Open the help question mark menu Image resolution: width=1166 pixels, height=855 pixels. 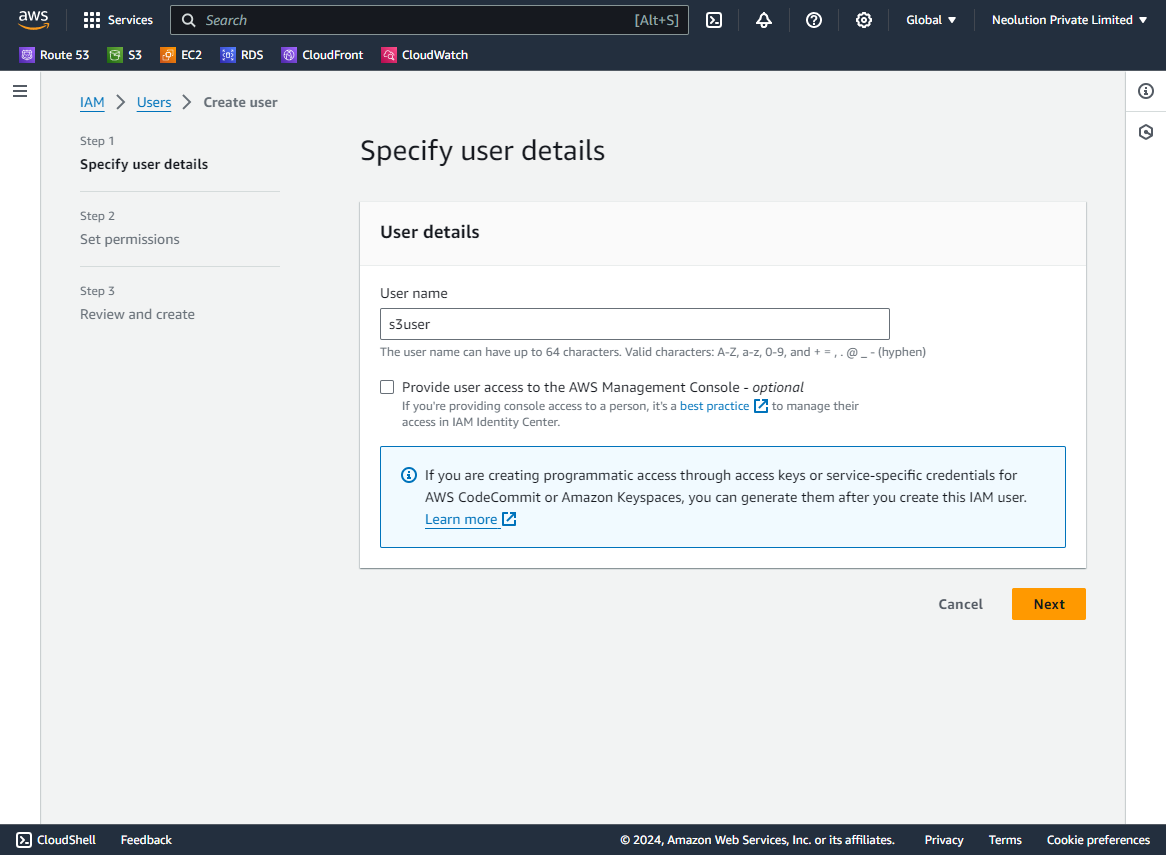coord(814,20)
